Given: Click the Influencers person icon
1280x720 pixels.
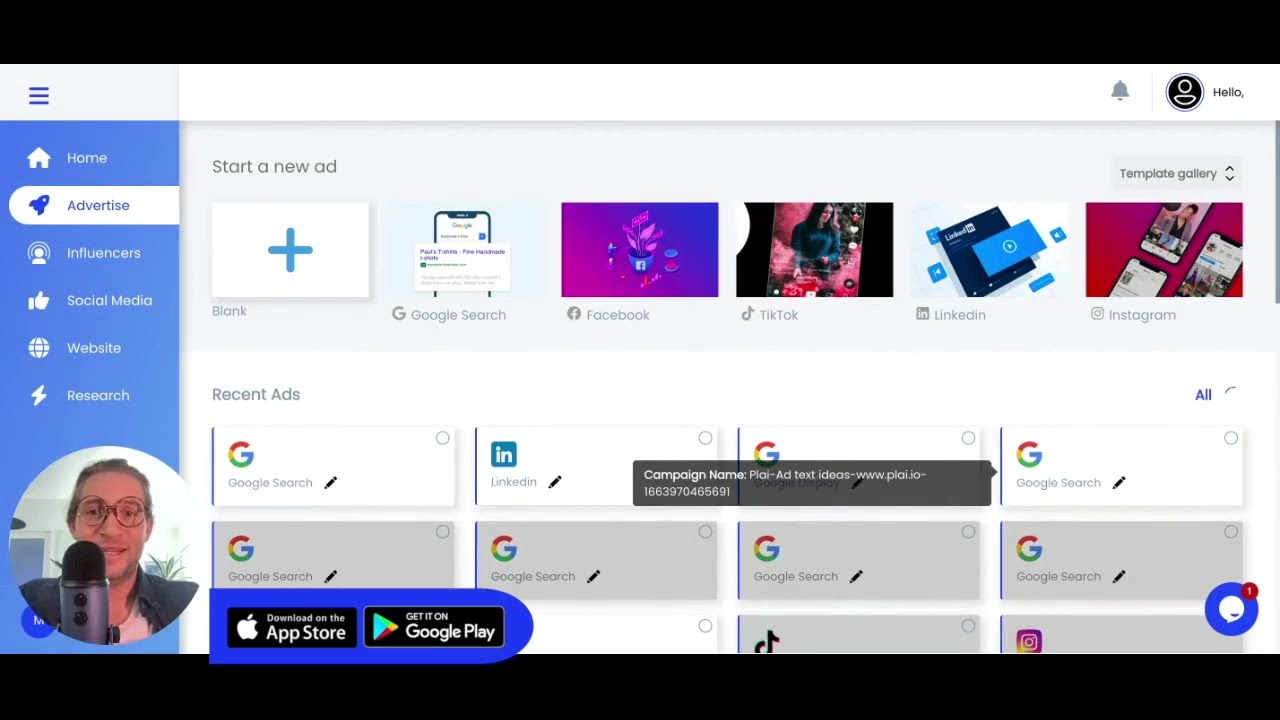Looking at the screenshot, I should click(39, 253).
